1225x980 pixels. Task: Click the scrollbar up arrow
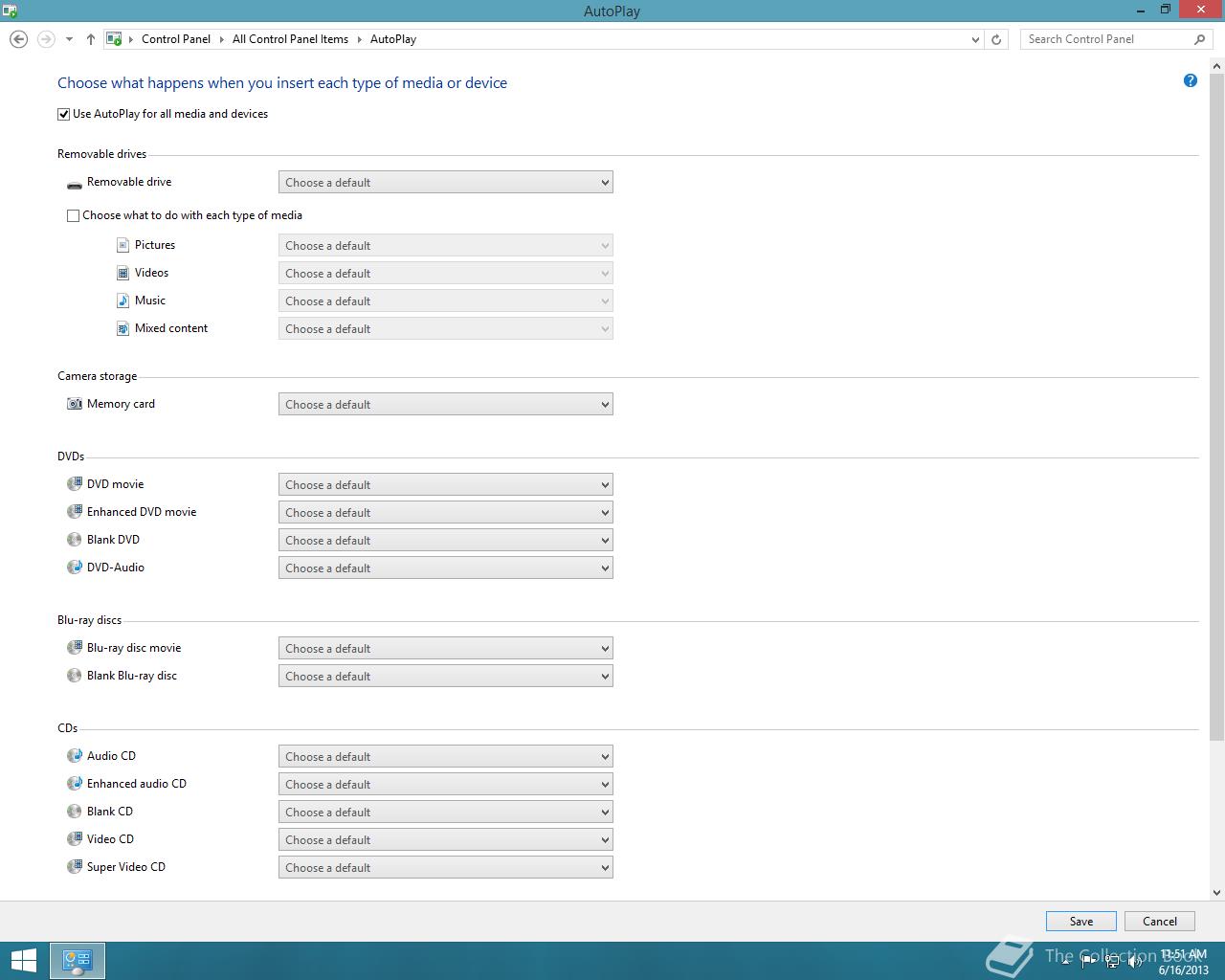(x=1217, y=66)
